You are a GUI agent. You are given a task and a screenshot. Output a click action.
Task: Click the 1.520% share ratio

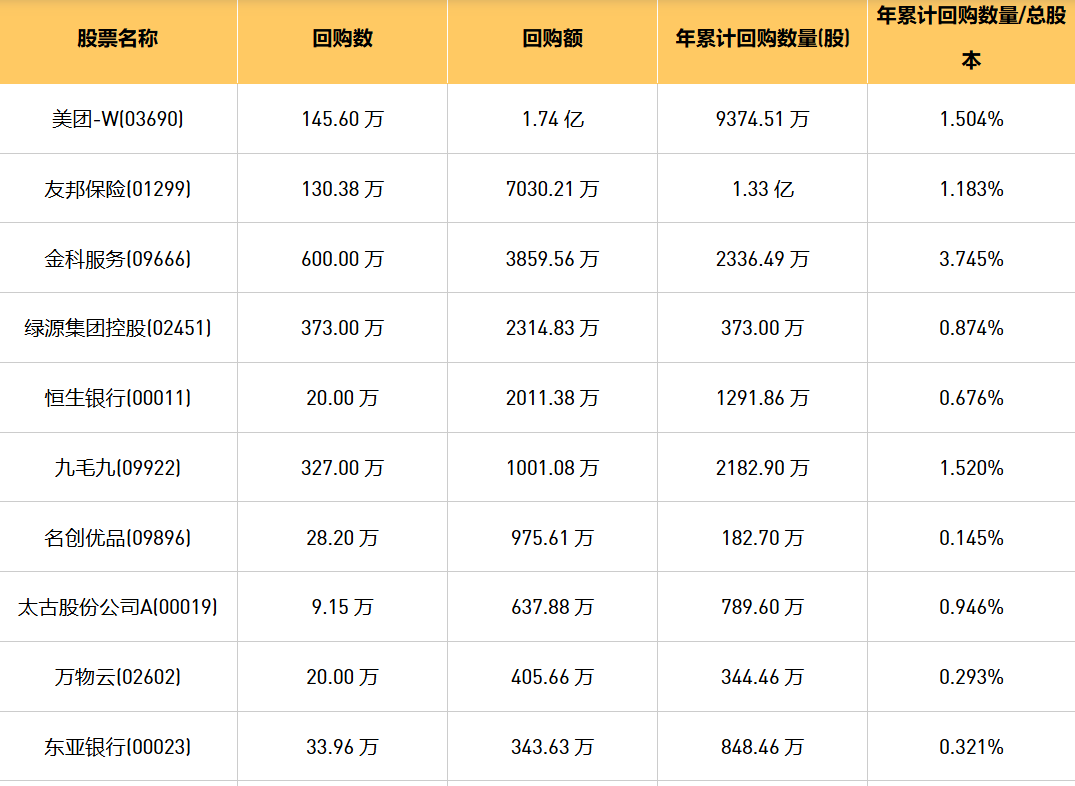[971, 468]
